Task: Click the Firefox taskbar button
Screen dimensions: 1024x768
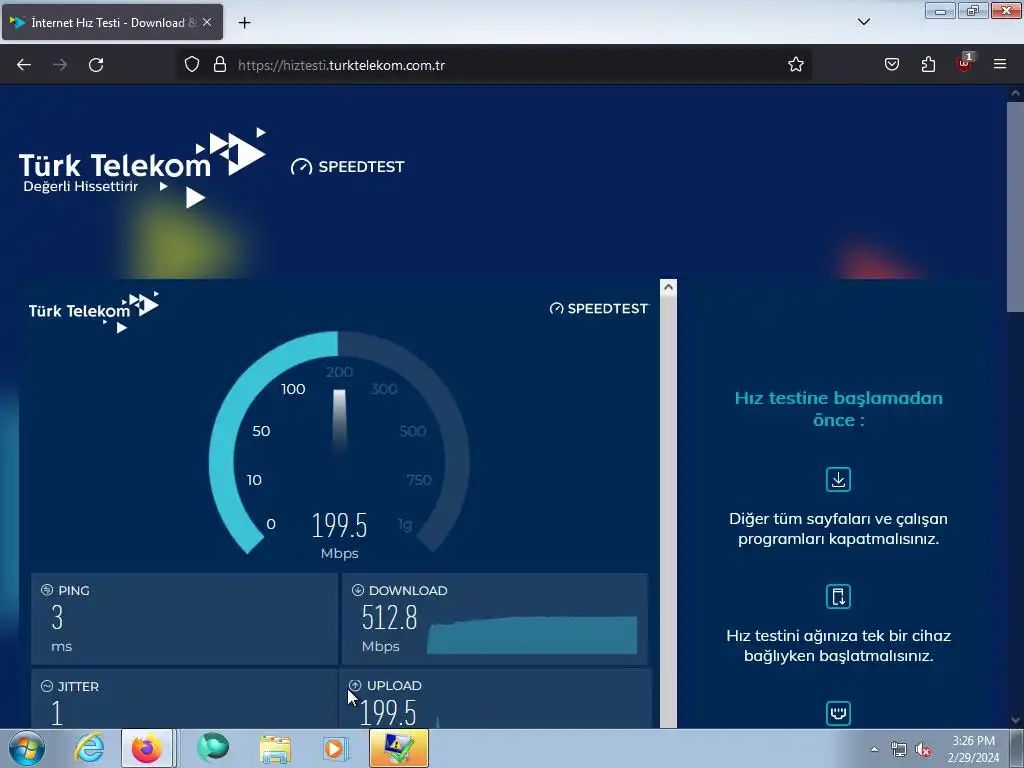Action: [147, 748]
